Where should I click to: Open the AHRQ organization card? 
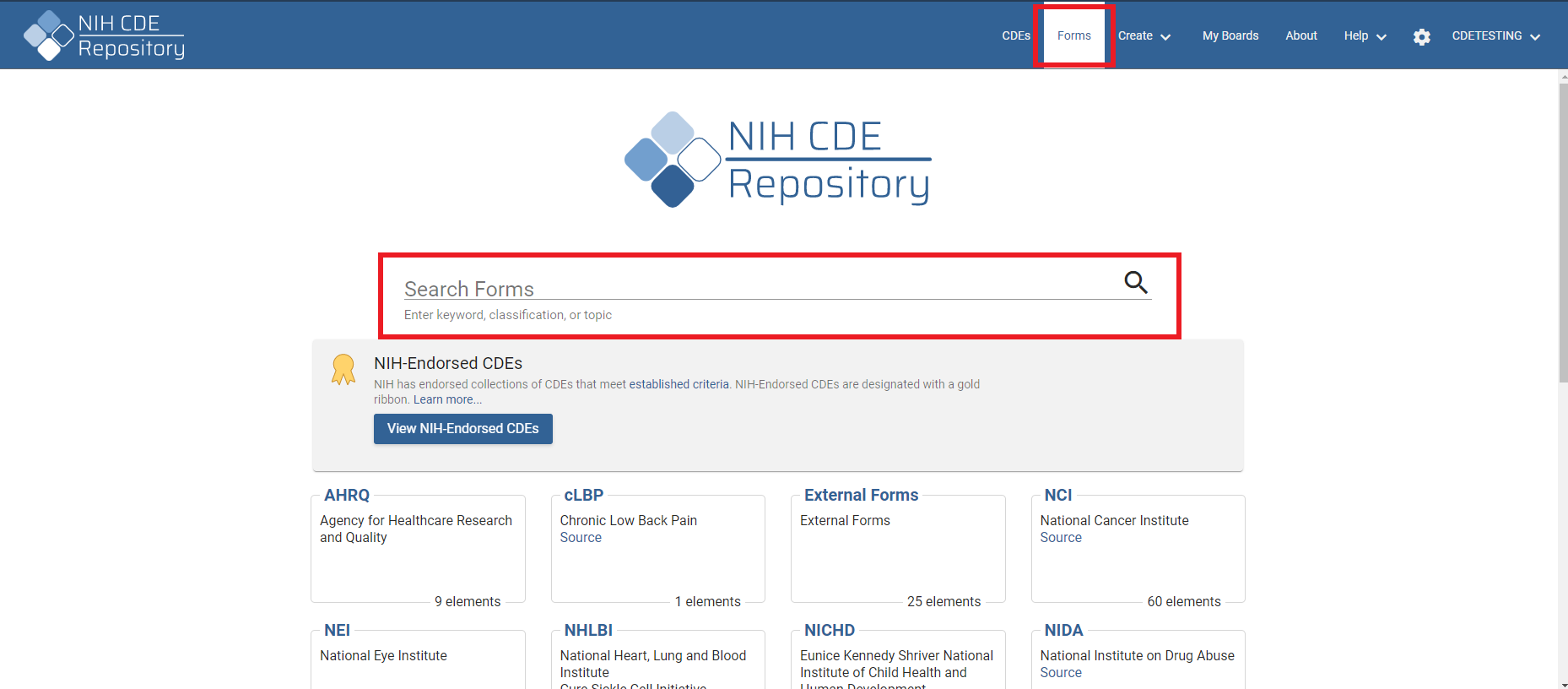(x=347, y=496)
